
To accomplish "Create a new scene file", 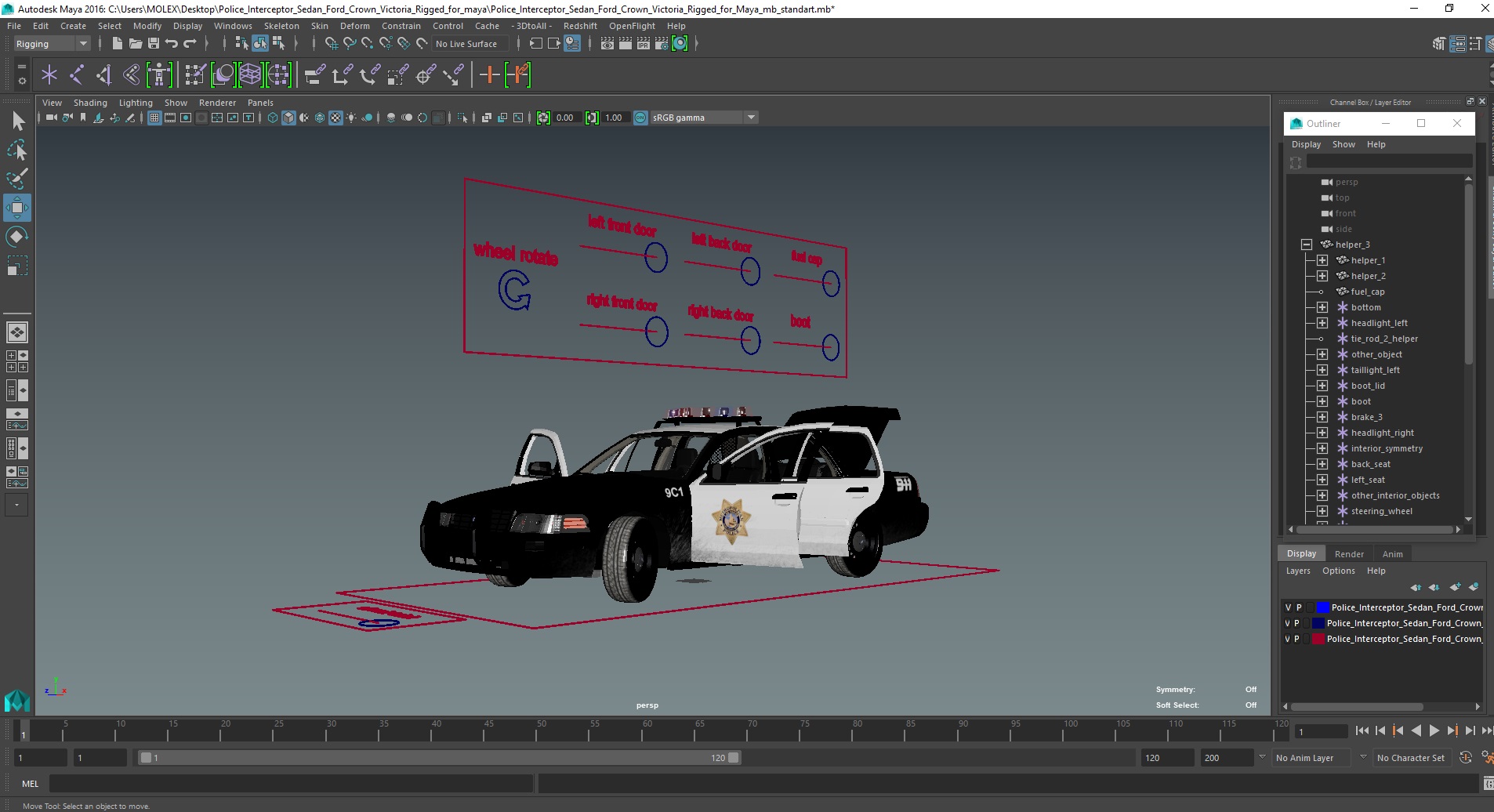I will tap(117, 44).
